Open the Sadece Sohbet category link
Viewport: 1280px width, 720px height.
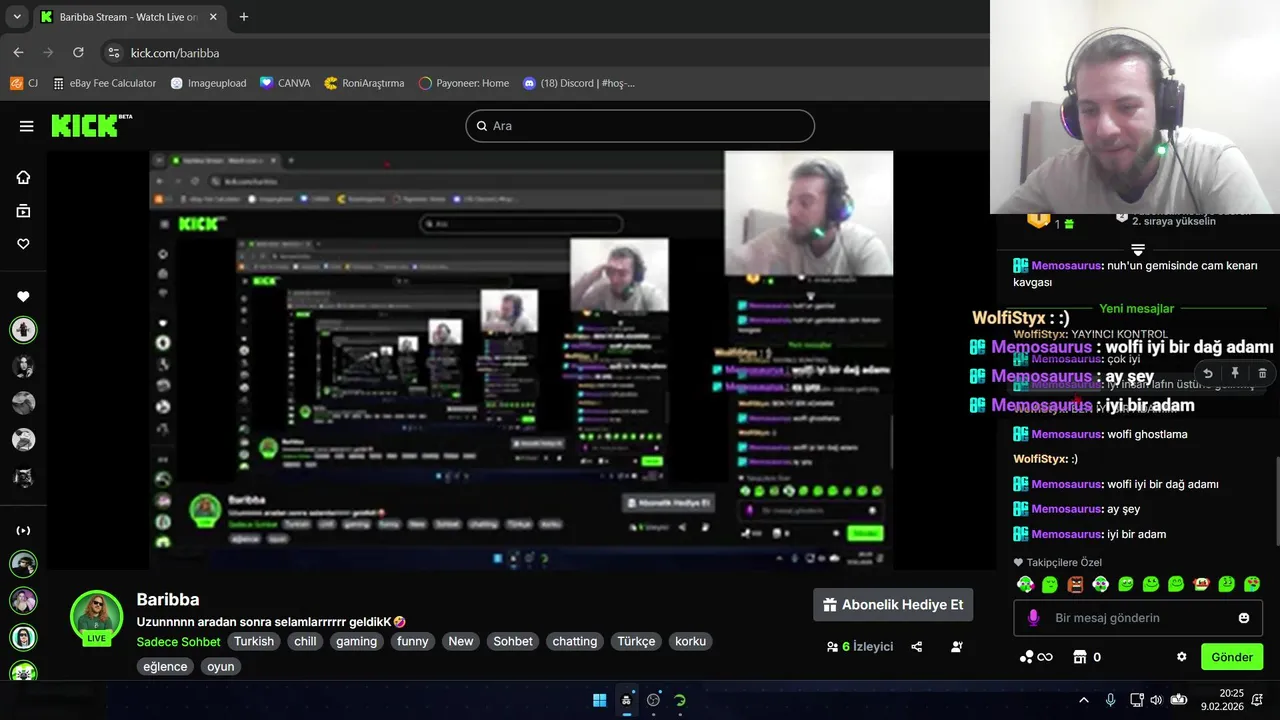178,642
